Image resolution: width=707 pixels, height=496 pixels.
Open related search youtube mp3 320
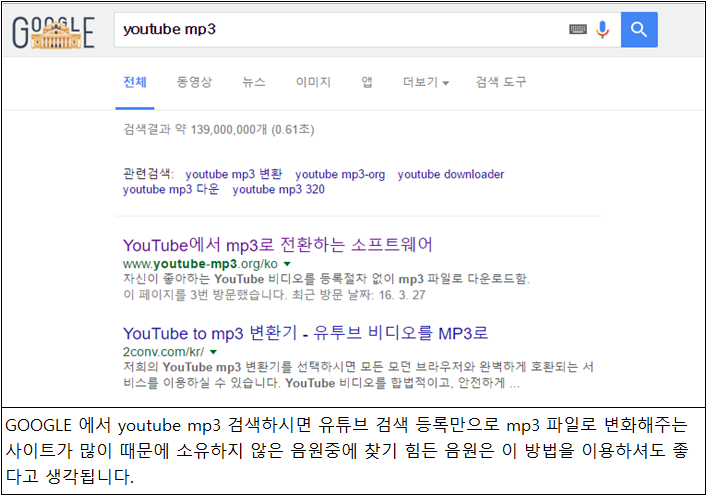pos(279,189)
